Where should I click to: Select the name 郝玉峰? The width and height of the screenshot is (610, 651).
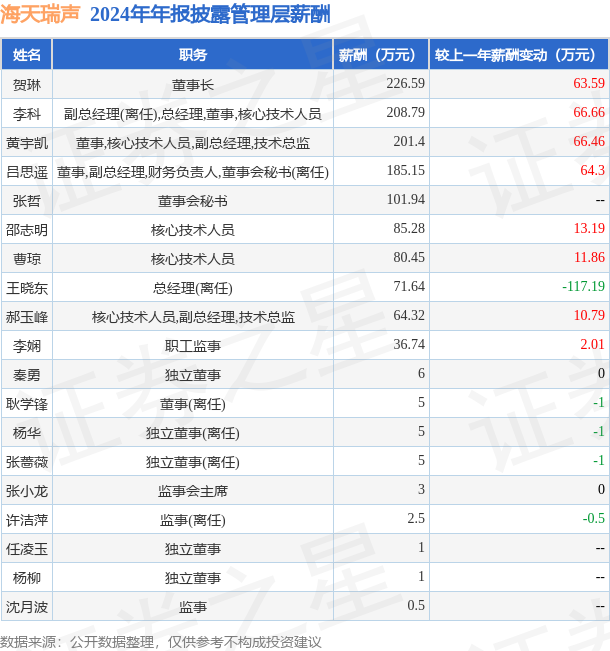tap(27, 317)
